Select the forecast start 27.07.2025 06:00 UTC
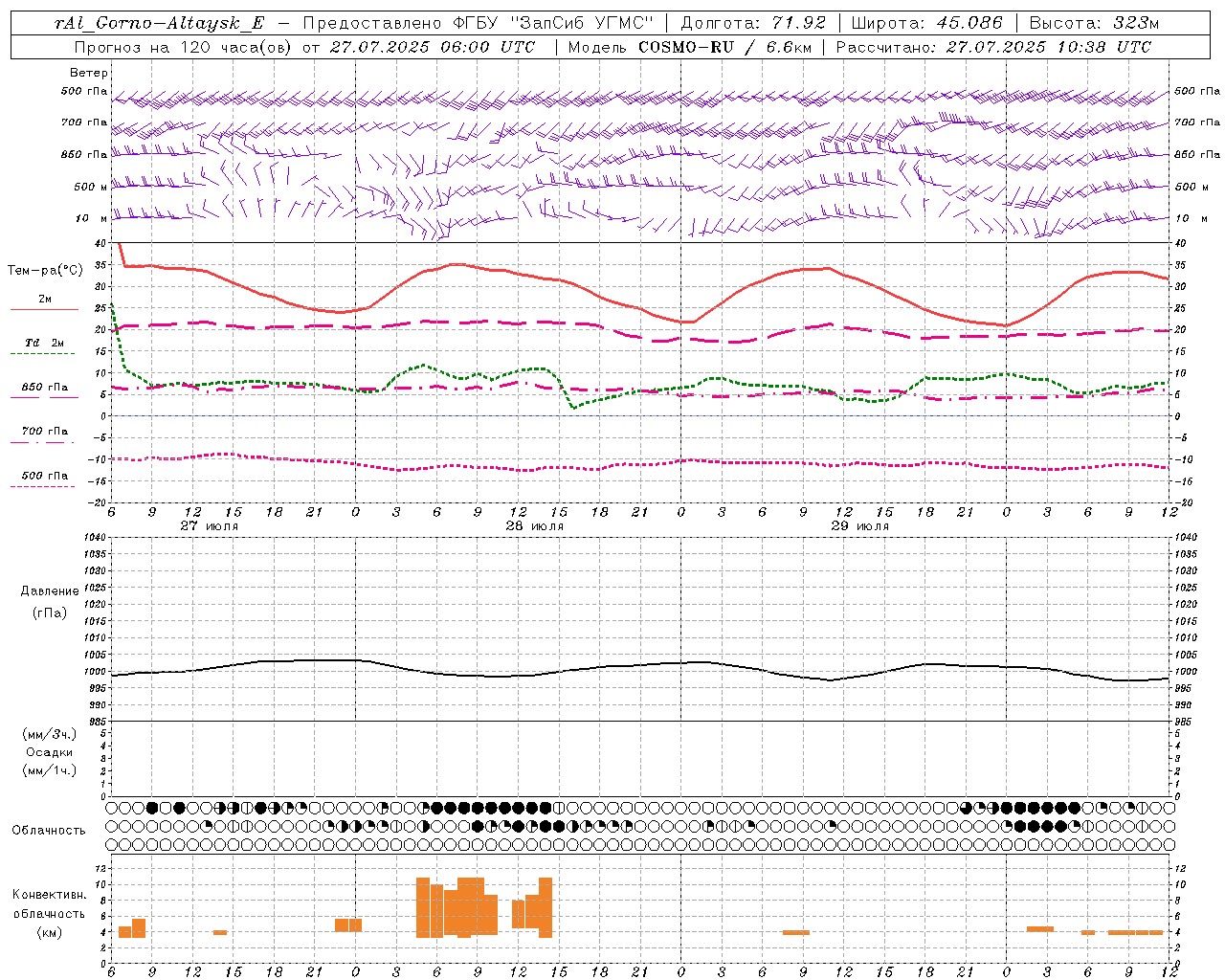 pyautogui.click(x=433, y=47)
